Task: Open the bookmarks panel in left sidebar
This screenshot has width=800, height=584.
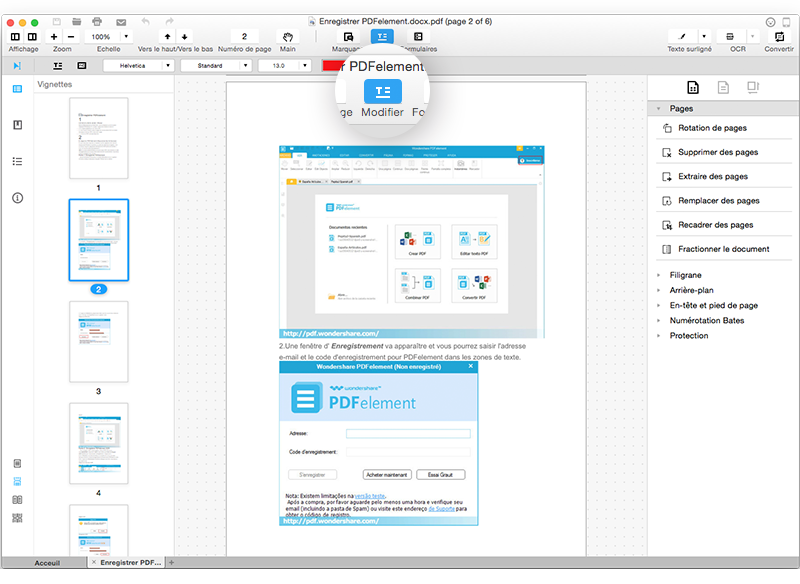Action: [17, 125]
